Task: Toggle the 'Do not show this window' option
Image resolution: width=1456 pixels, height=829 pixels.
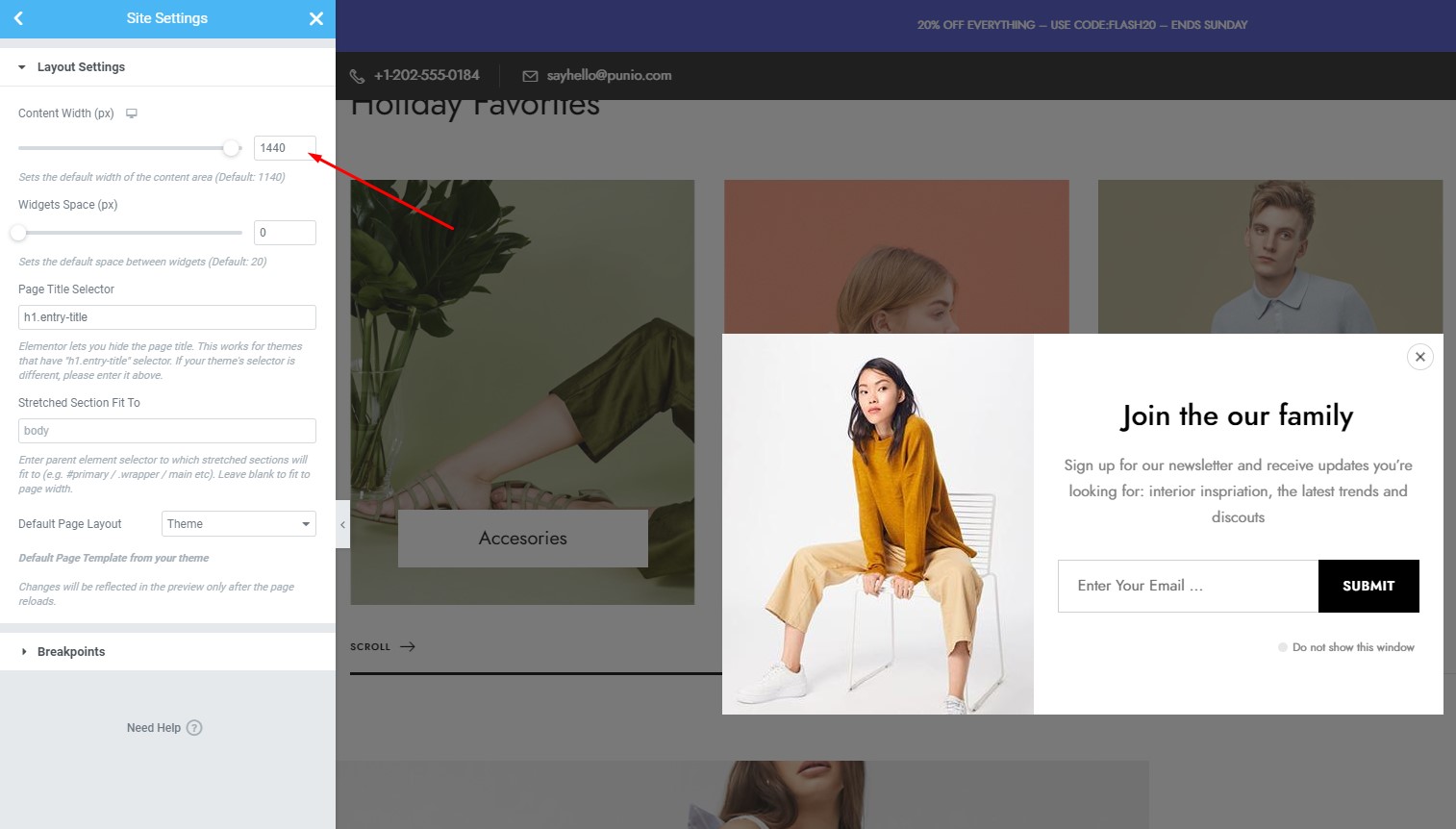Action: pyautogui.click(x=1283, y=647)
